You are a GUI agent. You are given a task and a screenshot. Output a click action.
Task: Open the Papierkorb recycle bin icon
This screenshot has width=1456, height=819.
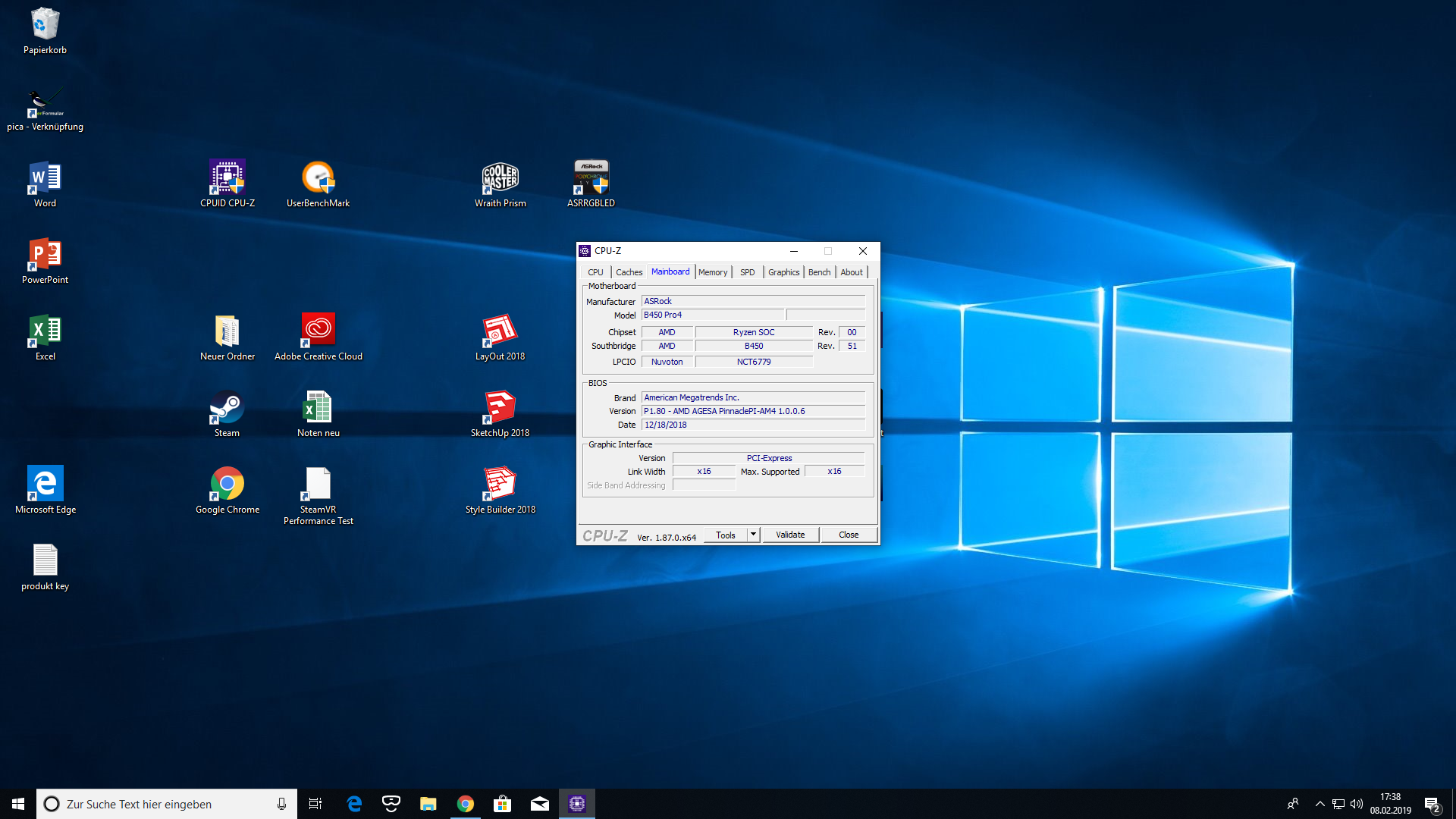(45, 31)
